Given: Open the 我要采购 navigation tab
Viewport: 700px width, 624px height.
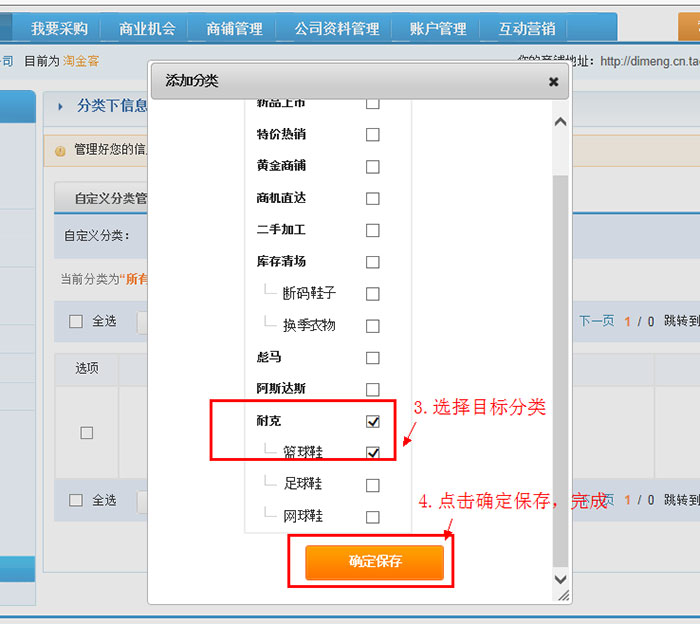Looking at the screenshot, I should (x=59, y=28).
